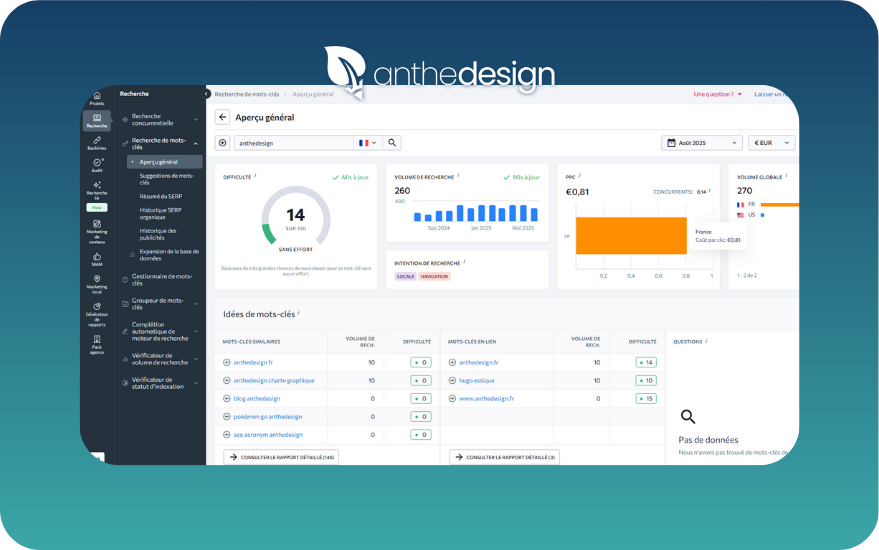
Task: Expand Vérificateur de volume de recherche
Action: click(x=196, y=359)
